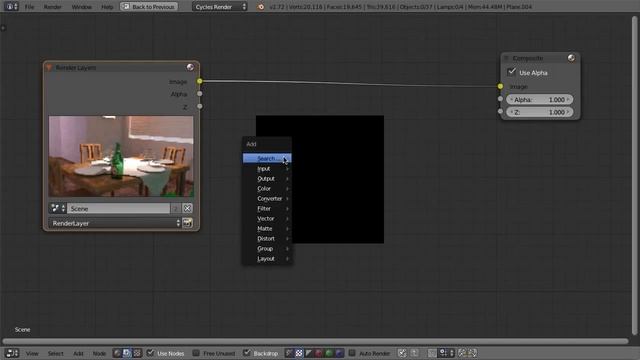Expand the Color submenu

267,189
